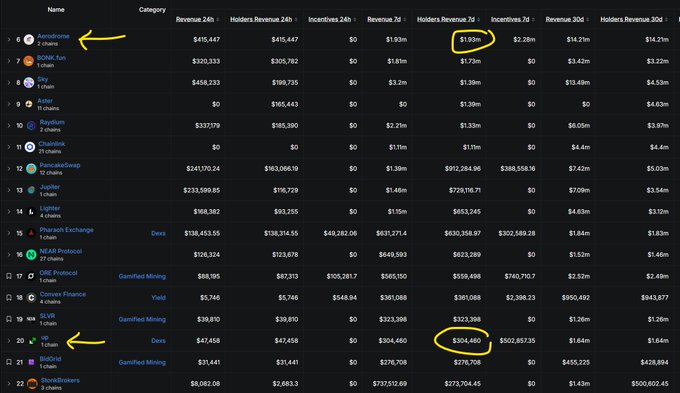Screen dimensions: 680x393
Task: Select the '$502,857.35' incentives cell
Action: [x=517, y=341]
